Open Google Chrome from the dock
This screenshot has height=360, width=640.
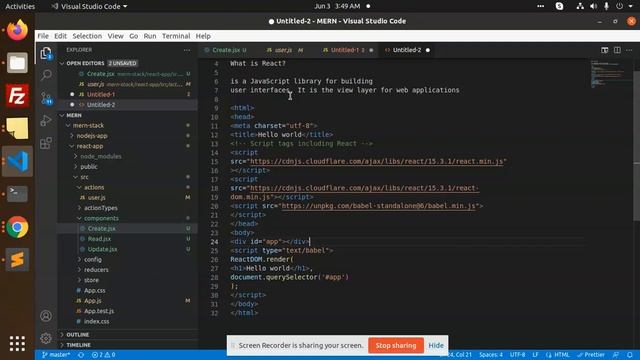(17, 227)
